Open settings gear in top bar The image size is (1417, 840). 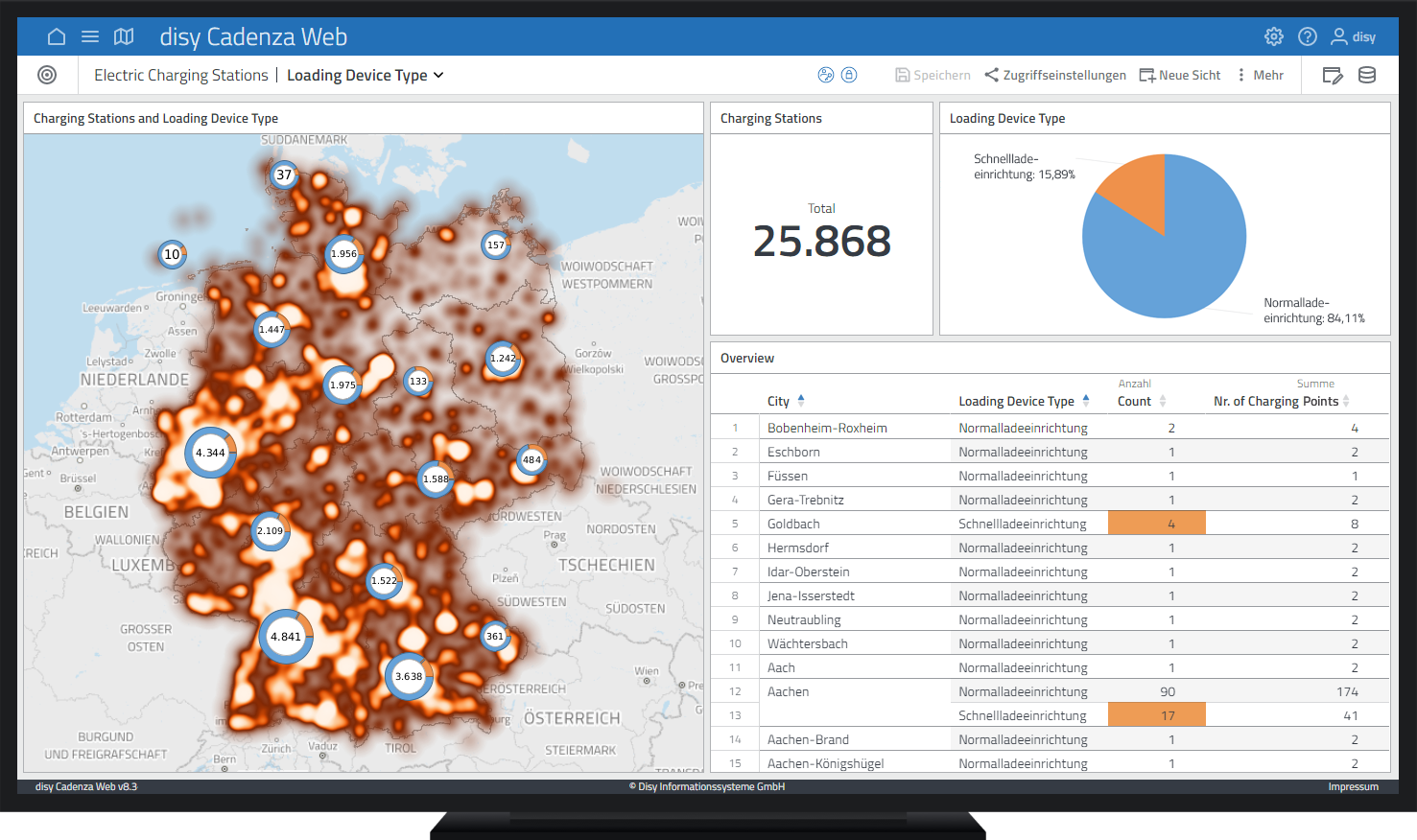tap(1274, 36)
